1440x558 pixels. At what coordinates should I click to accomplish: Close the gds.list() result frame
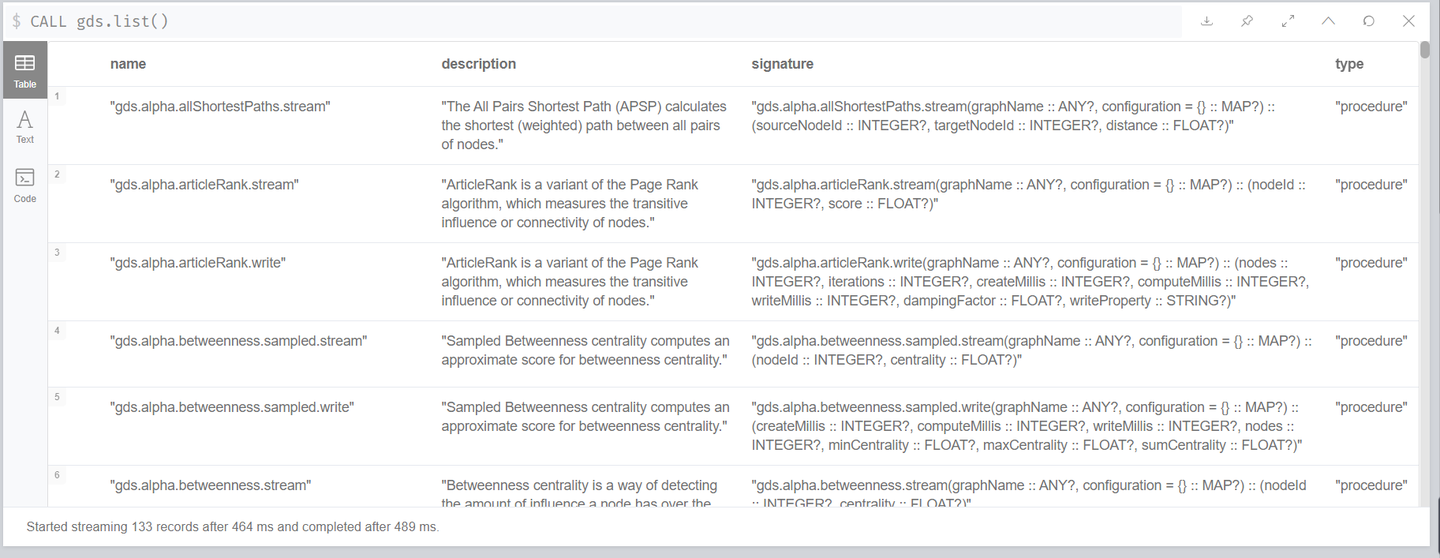click(1409, 21)
